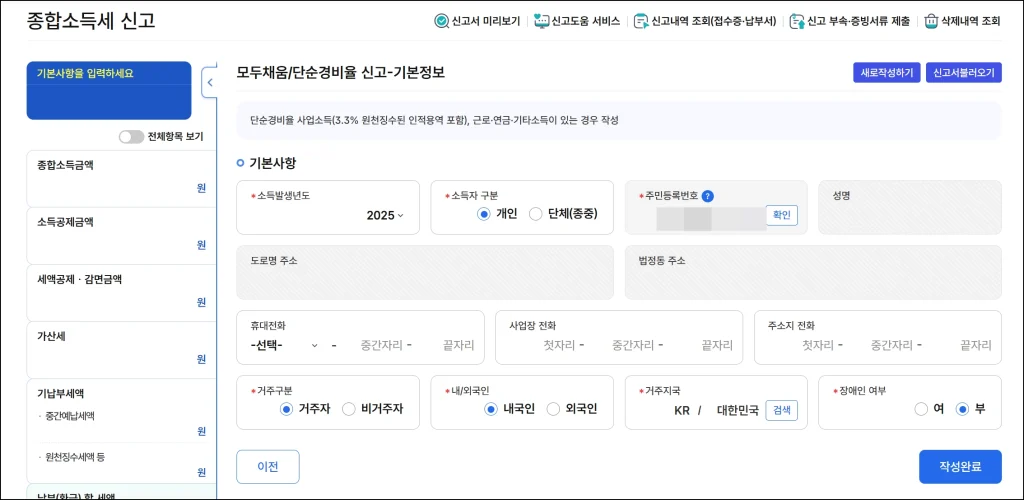Click the 작성완료 button
The image size is (1024, 500).
pos(959,467)
